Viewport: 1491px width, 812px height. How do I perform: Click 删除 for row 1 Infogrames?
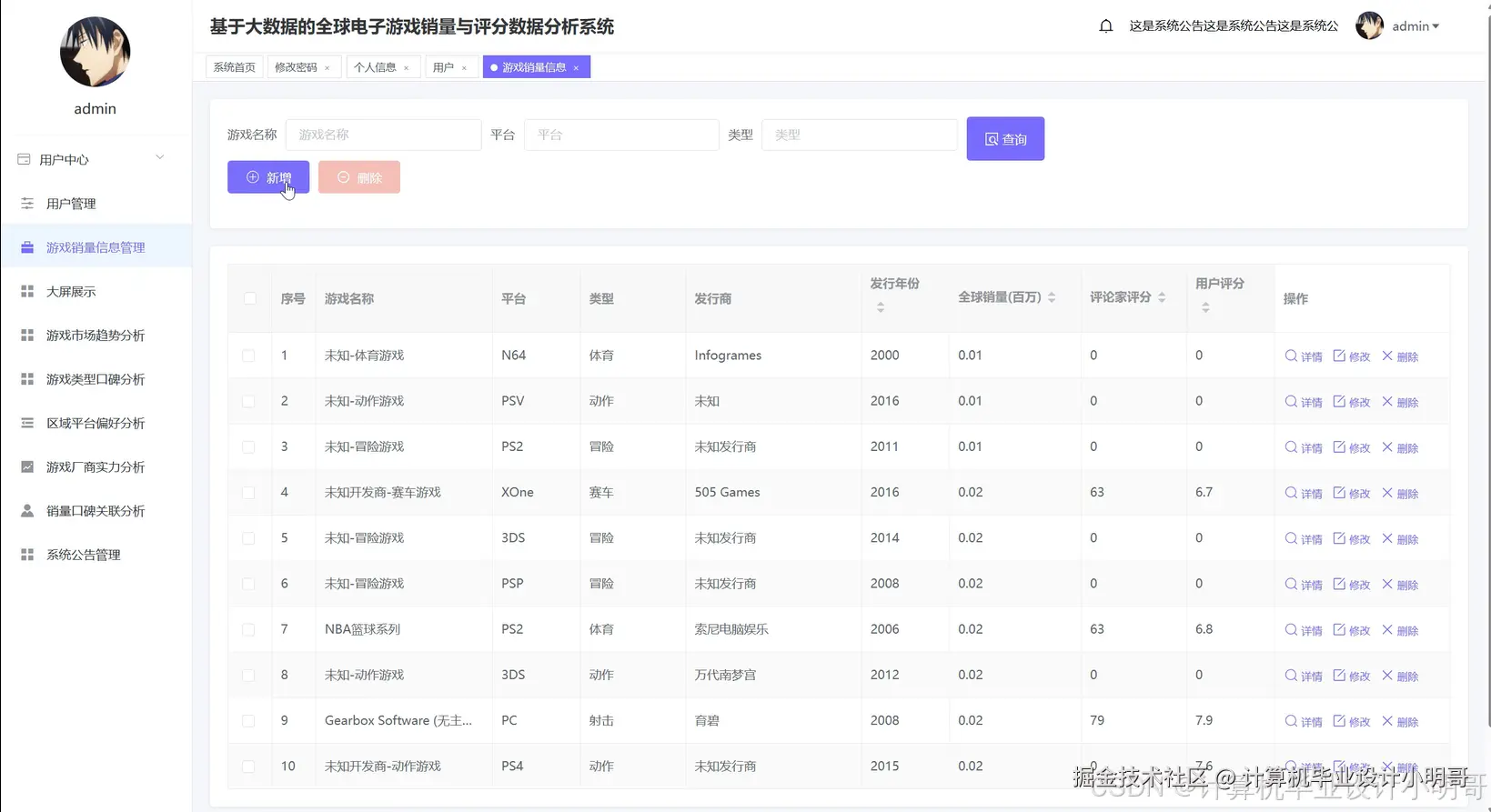pyautogui.click(x=1400, y=356)
